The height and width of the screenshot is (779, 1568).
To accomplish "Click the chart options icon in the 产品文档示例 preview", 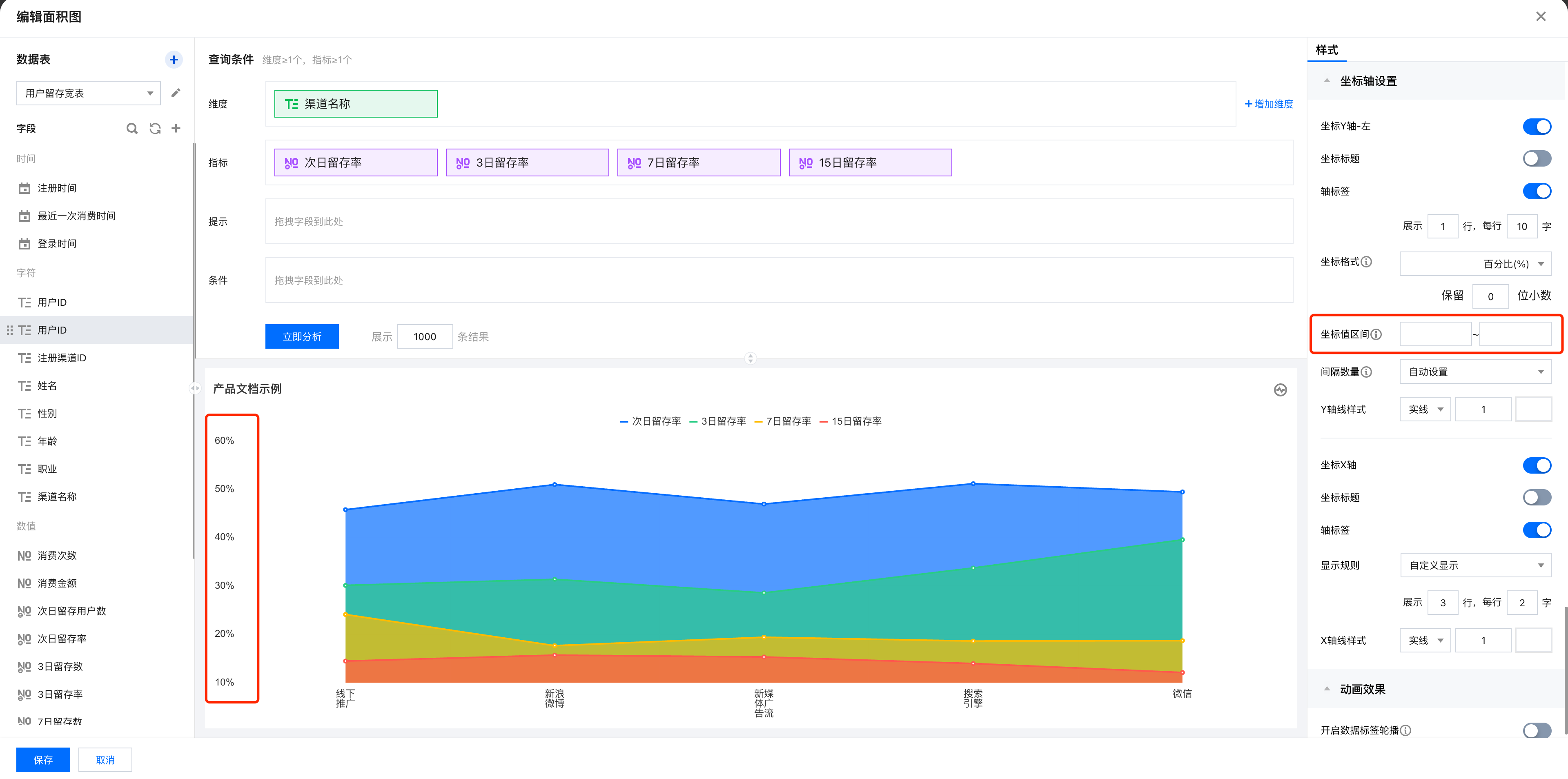I will (1280, 390).
